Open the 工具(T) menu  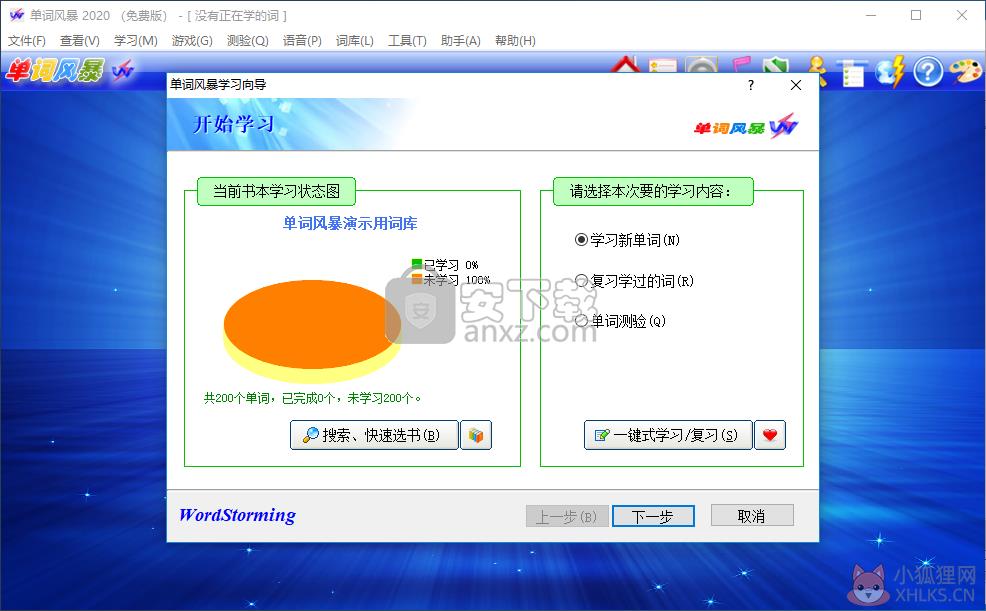(x=407, y=41)
